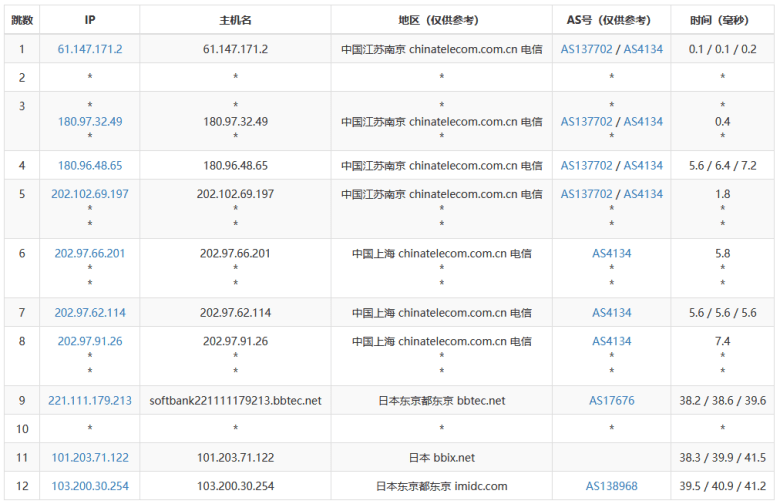Click the AS138968 link
The height and width of the screenshot is (504, 780).
tap(611, 486)
